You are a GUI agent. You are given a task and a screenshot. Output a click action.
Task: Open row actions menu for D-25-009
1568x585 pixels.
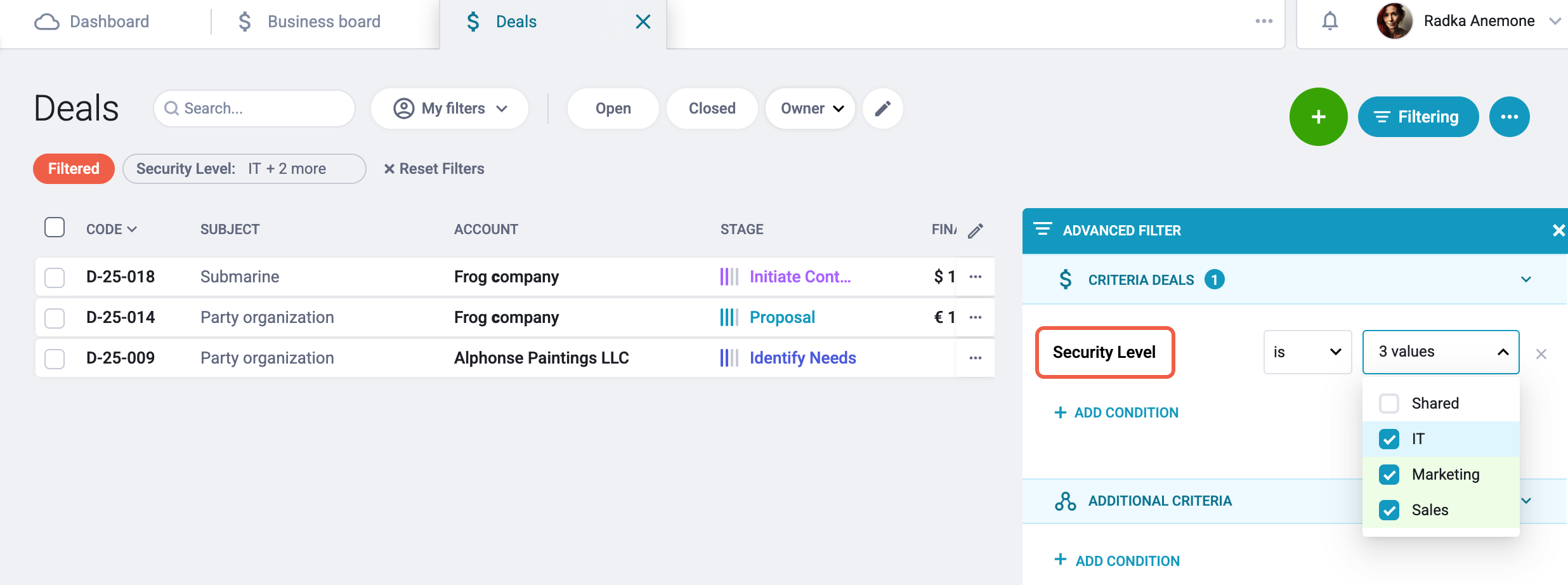point(976,358)
